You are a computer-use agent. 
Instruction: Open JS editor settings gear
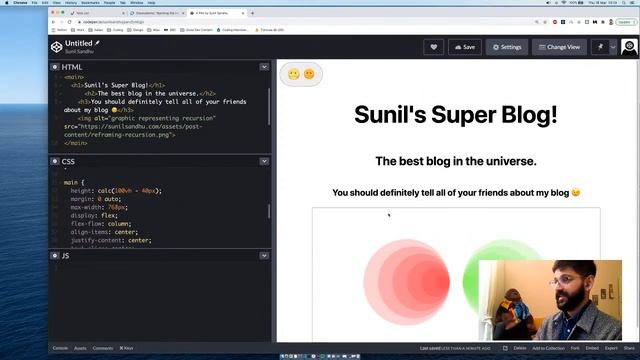tap(55, 256)
